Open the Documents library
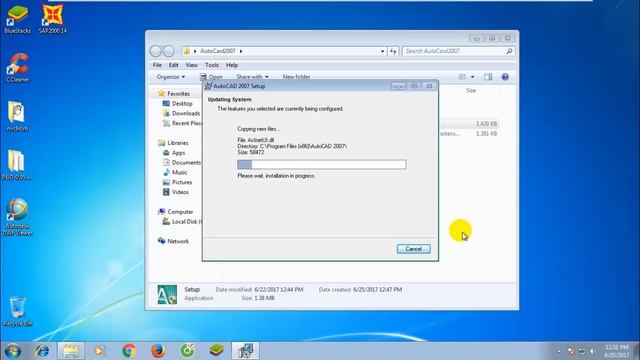 182,162
